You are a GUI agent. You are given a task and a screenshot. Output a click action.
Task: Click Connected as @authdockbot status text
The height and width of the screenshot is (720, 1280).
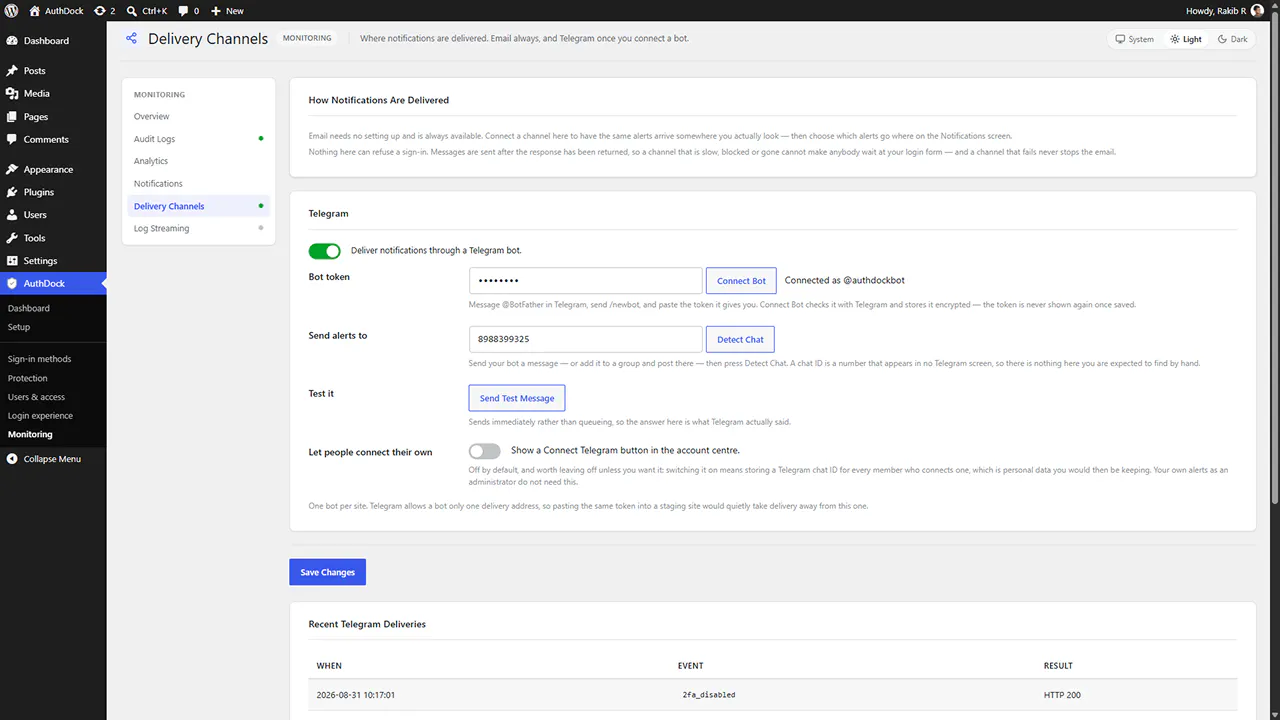coord(845,281)
